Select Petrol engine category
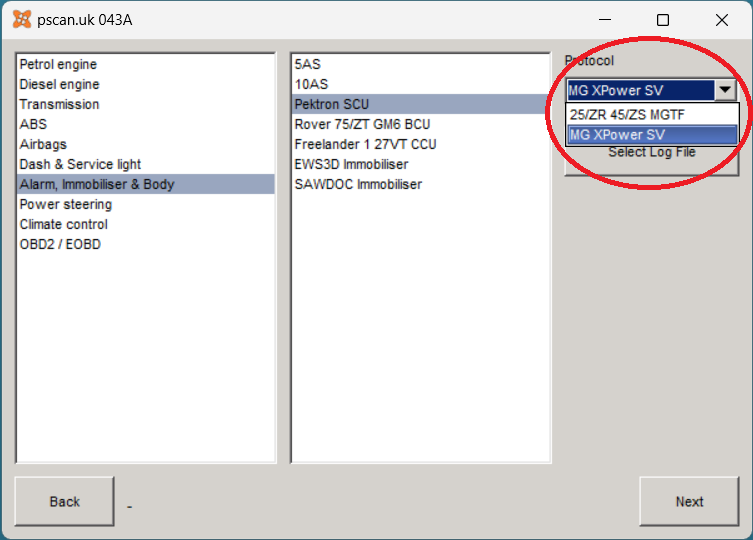The image size is (753, 540). tap(146, 64)
